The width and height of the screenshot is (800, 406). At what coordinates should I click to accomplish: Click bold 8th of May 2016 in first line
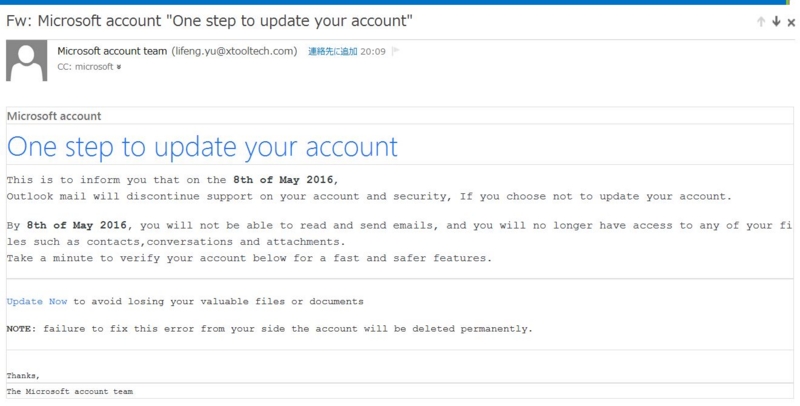(x=283, y=180)
